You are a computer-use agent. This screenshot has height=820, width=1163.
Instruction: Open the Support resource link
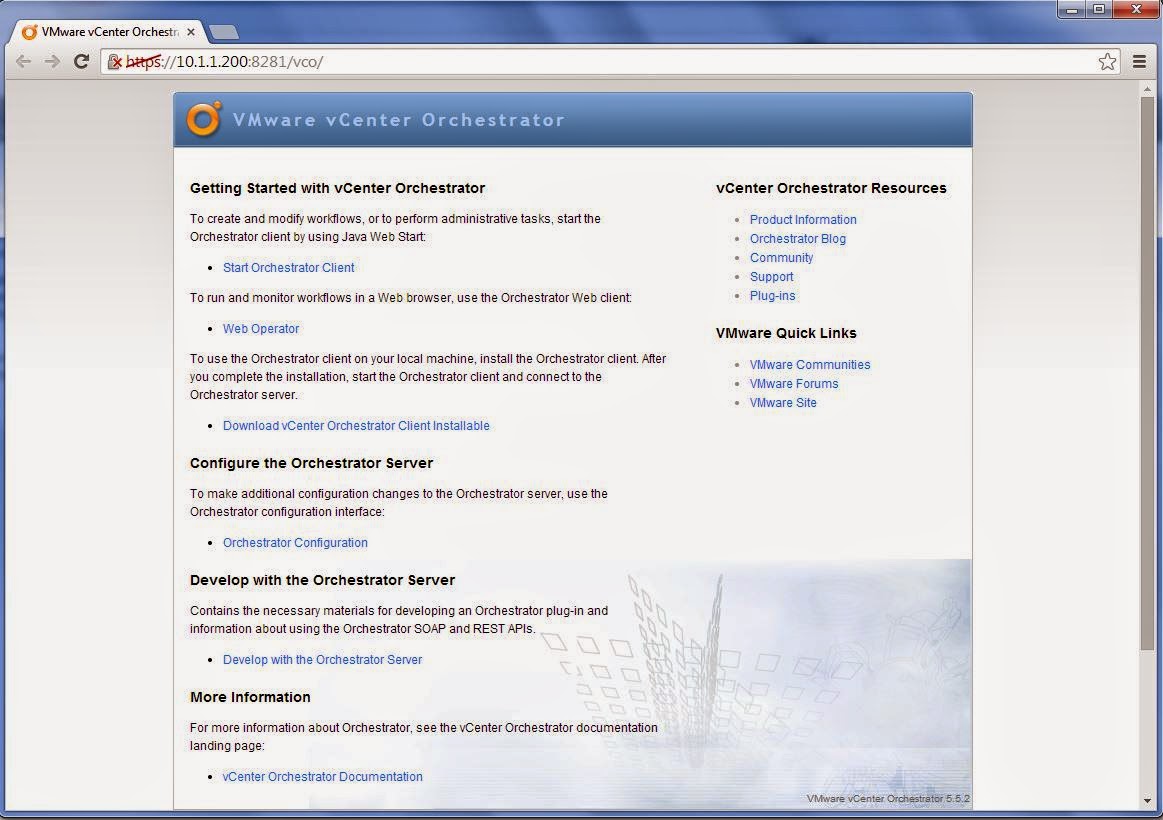771,277
